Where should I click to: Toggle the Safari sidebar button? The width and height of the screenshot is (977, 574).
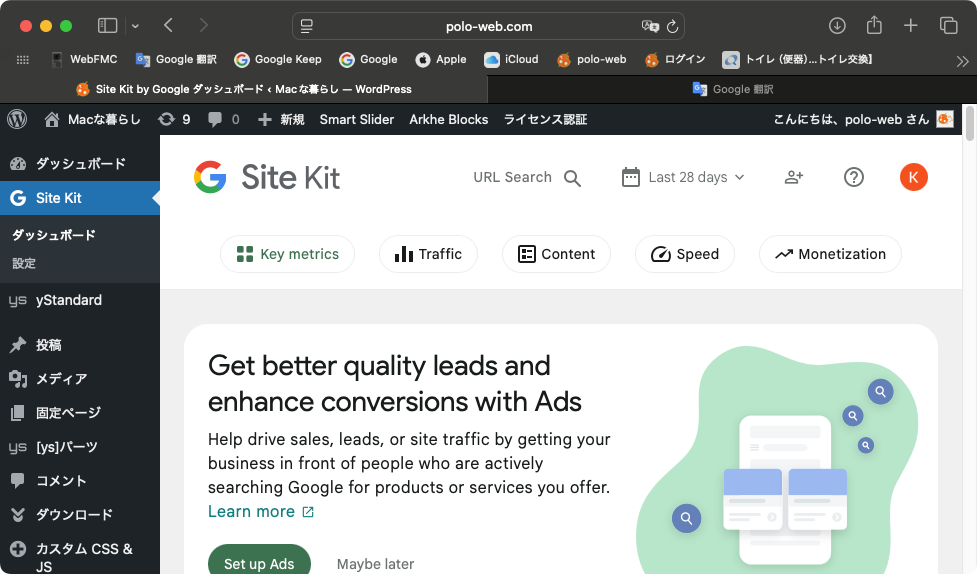[x=108, y=26]
